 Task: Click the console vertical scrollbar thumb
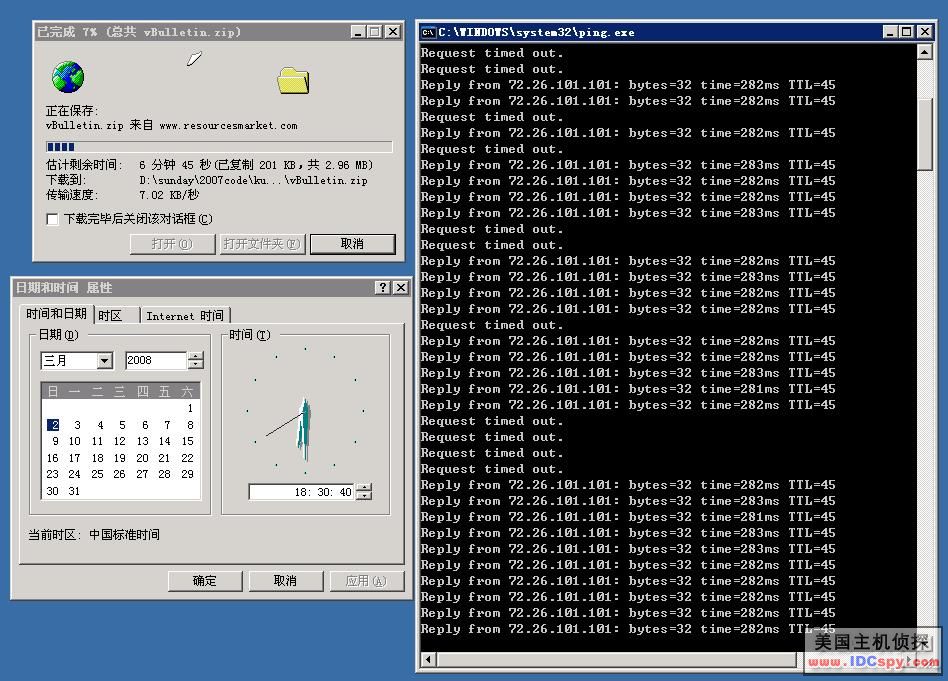tap(924, 134)
